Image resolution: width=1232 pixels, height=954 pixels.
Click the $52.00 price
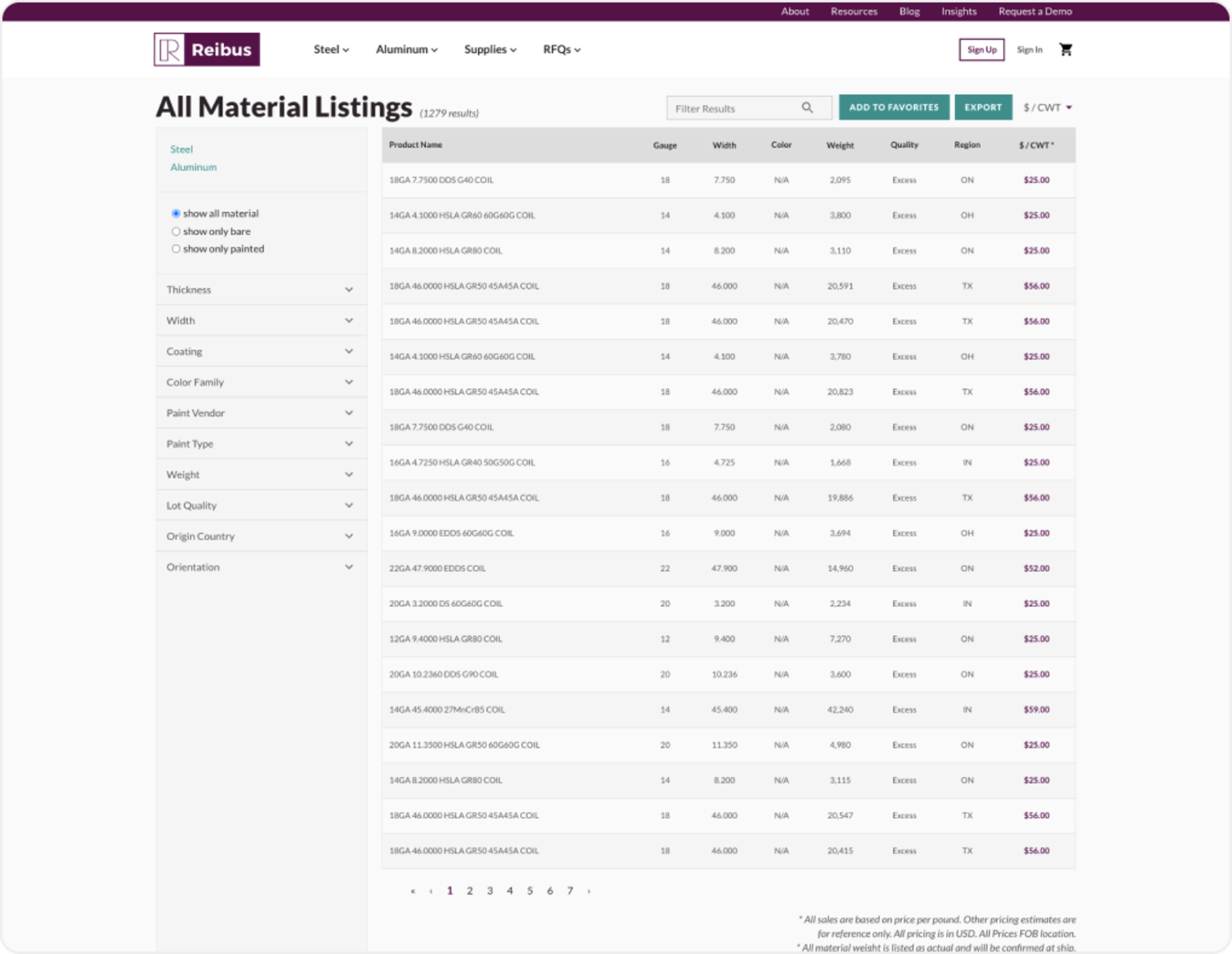pyautogui.click(x=1036, y=568)
